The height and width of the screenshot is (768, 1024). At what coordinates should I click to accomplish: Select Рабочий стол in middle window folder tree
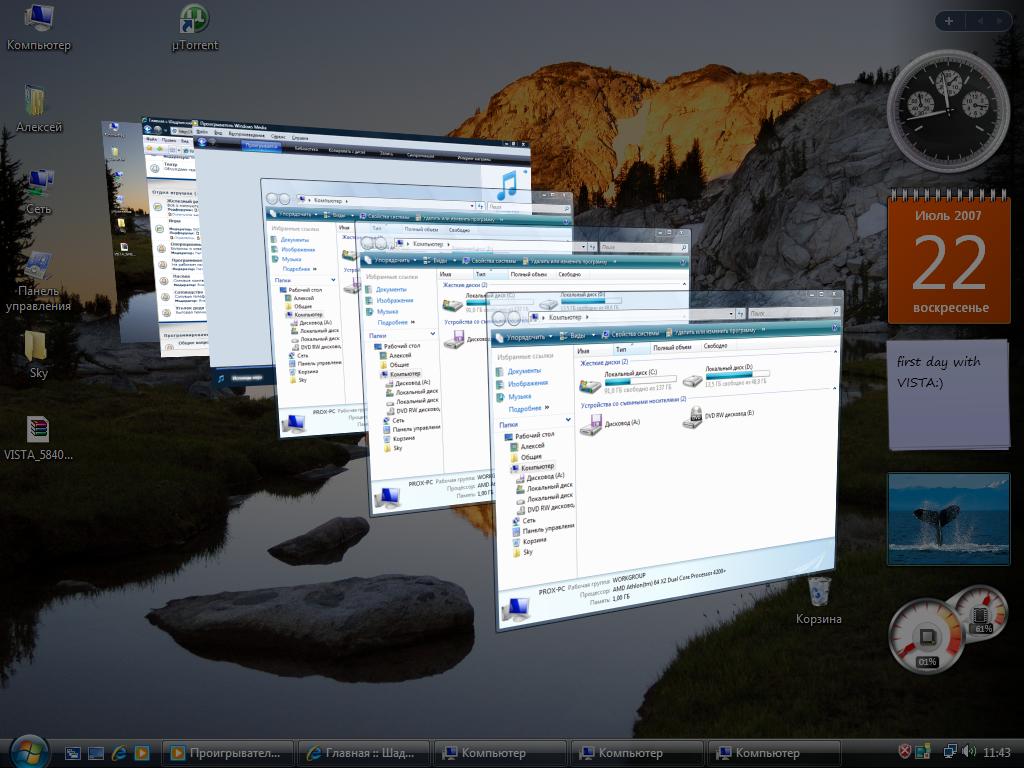point(397,346)
